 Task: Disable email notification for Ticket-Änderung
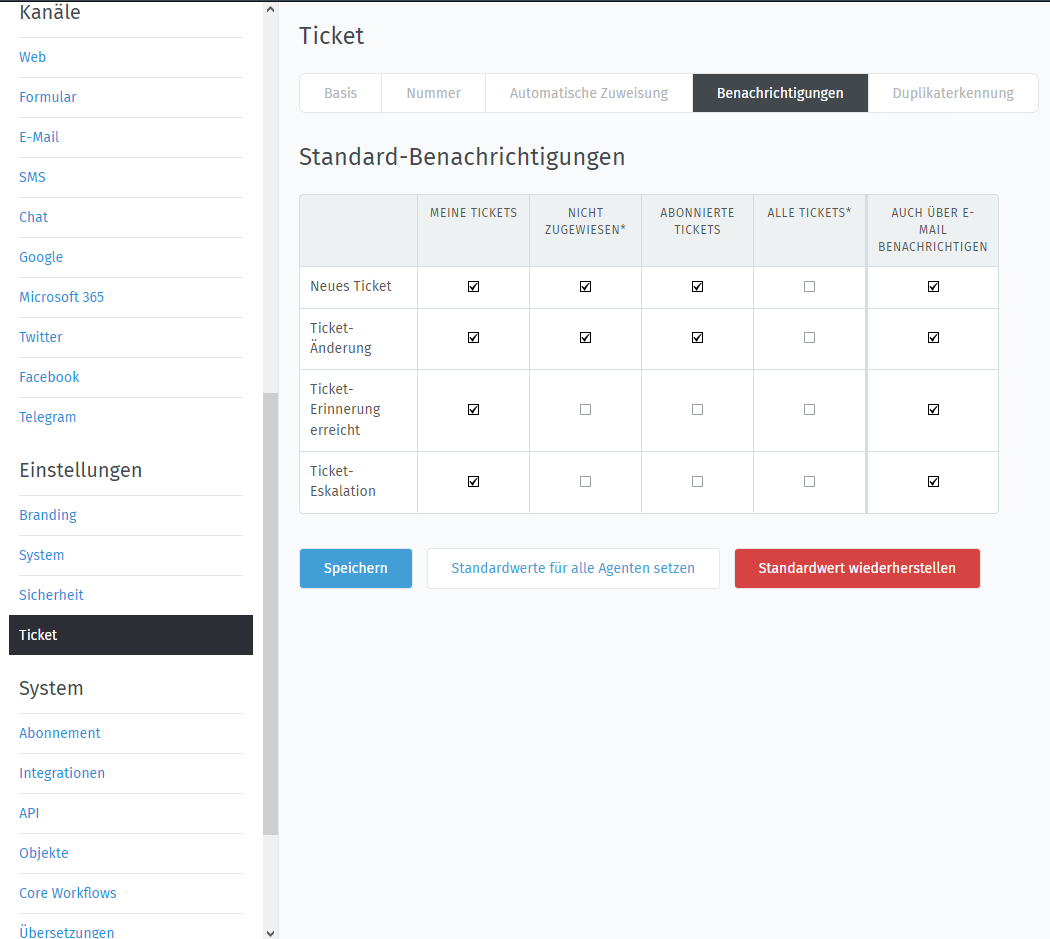pos(933,338)
